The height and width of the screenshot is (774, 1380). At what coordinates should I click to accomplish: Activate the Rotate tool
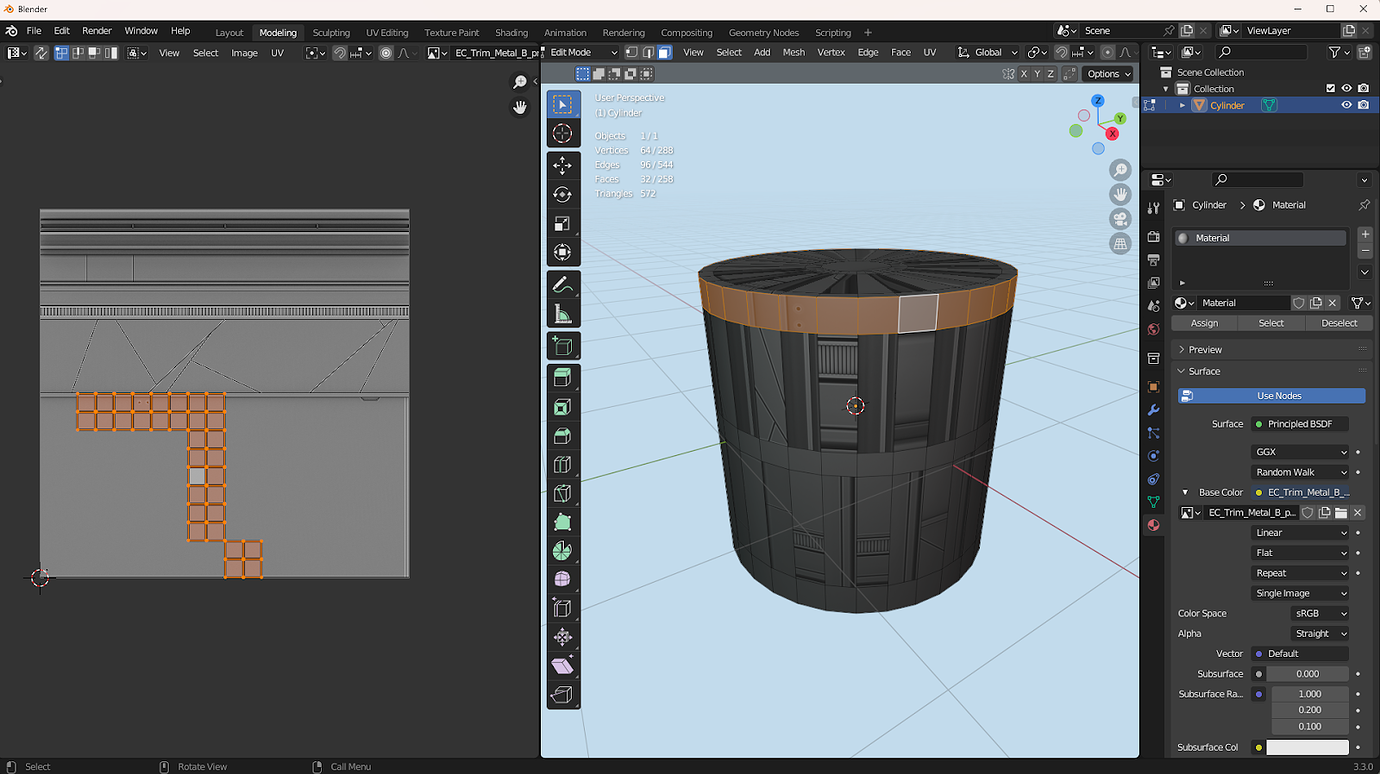pyautogui.click(x=563, y=194)
